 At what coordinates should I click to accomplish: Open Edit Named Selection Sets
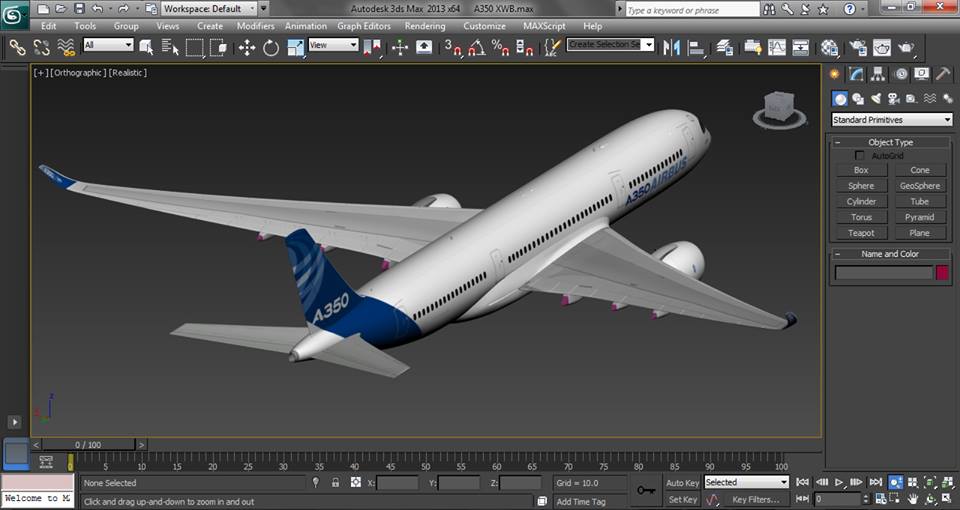pyautogui.click(x=552, y=47)
